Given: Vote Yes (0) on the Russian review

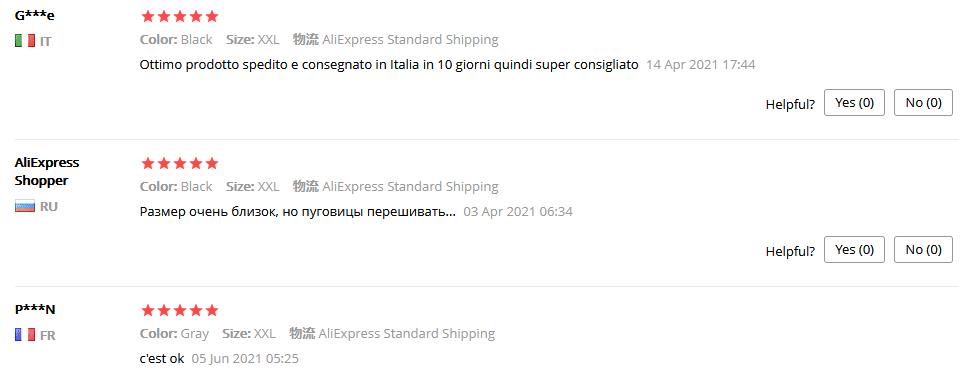Looking at the screenshot, I should [854, 250].
